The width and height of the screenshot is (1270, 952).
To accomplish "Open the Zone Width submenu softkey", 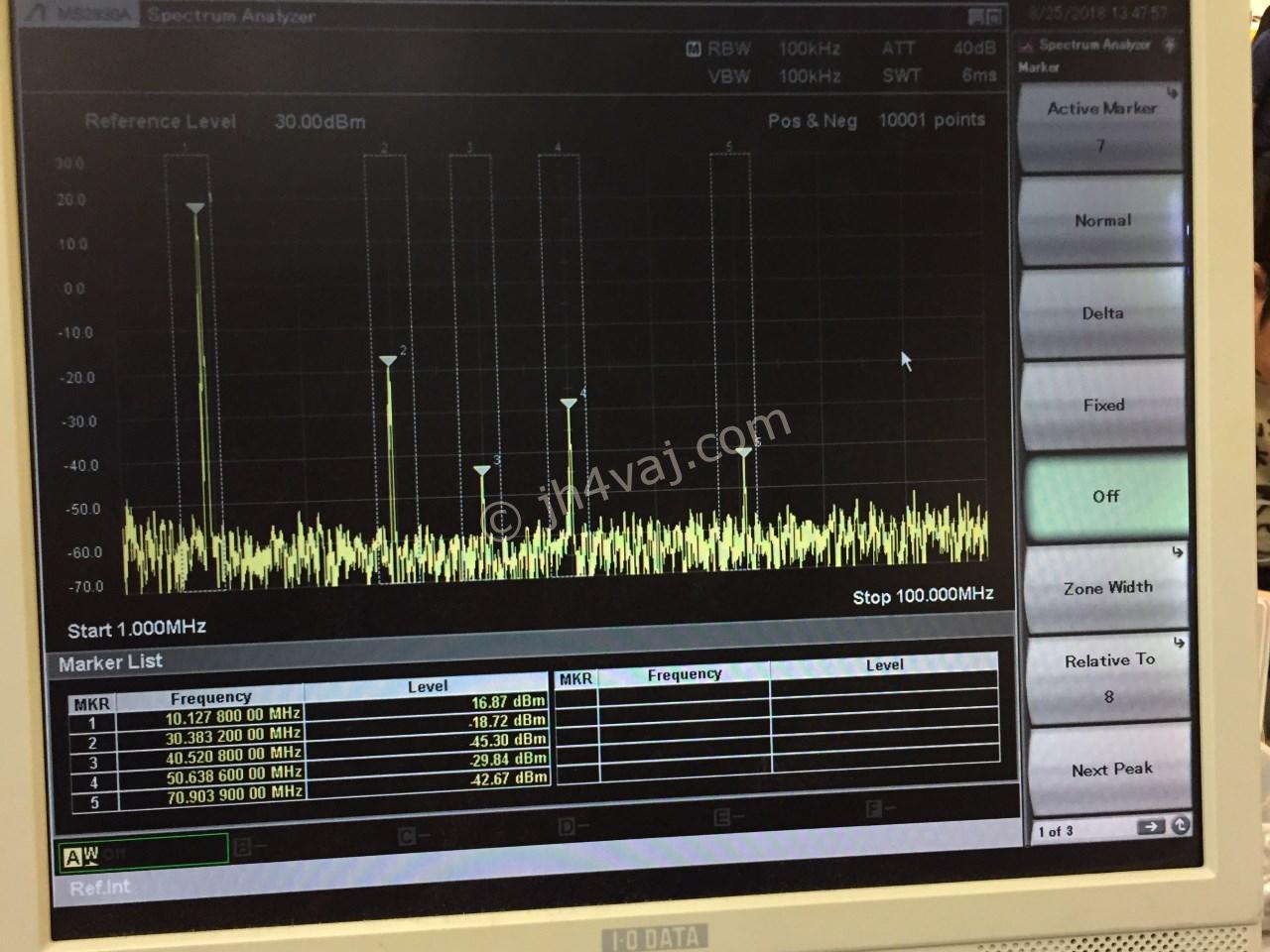I will point(1106,588).
